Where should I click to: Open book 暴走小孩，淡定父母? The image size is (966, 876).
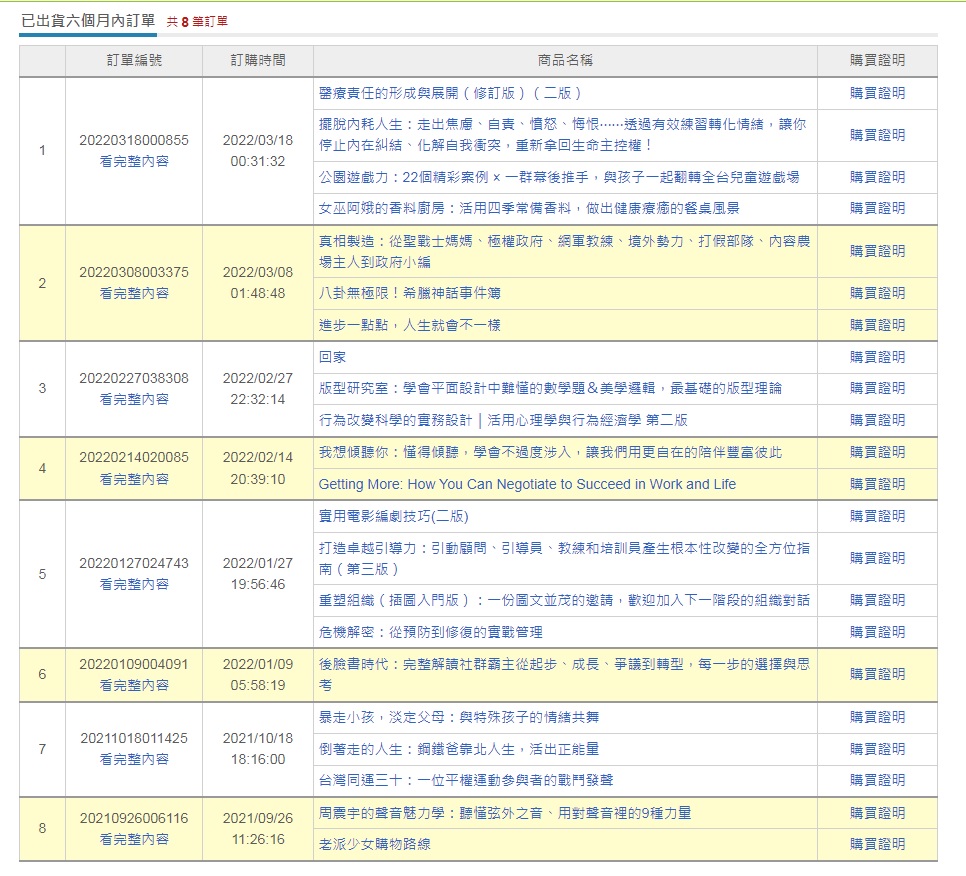tap(458, 717)
